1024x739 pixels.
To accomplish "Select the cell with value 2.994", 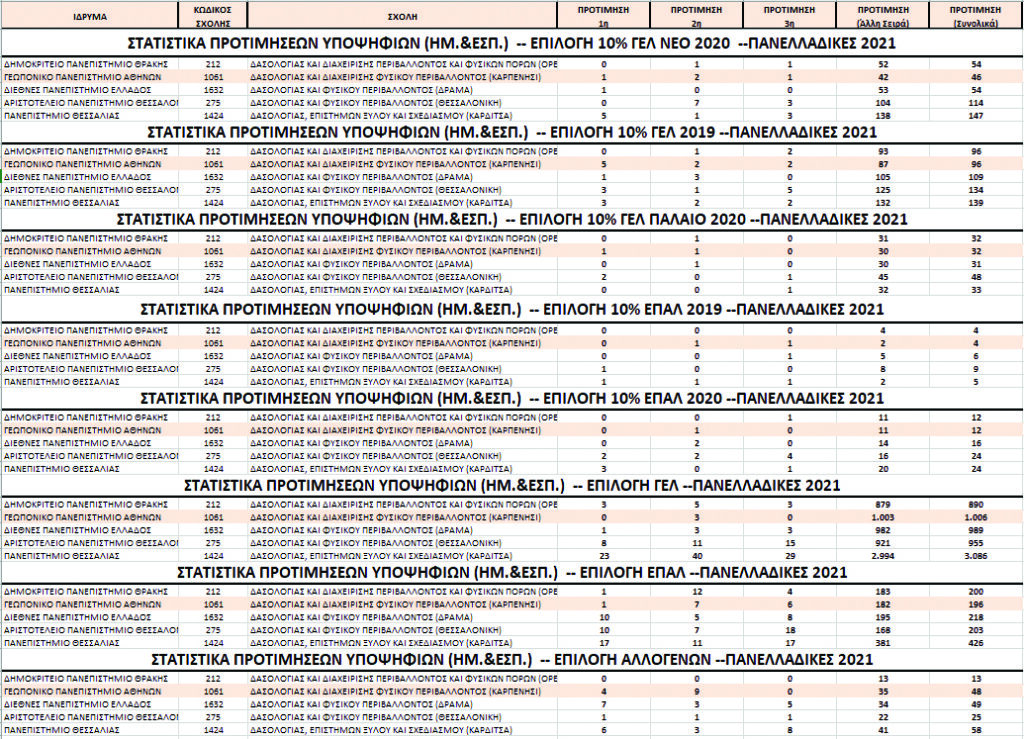I will click(882, 553).
